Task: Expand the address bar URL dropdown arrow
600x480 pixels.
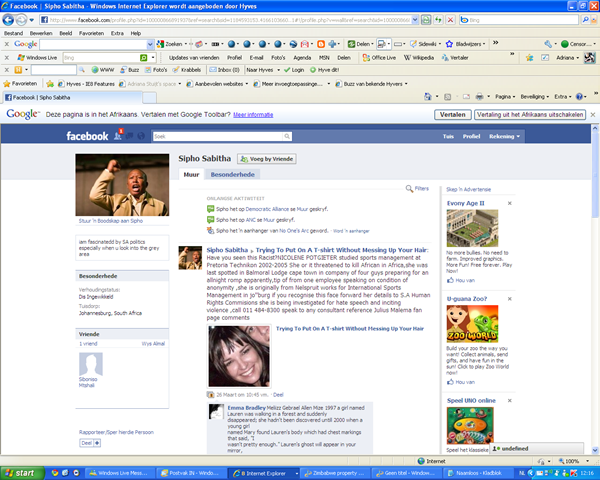Action: pos(415,20)
